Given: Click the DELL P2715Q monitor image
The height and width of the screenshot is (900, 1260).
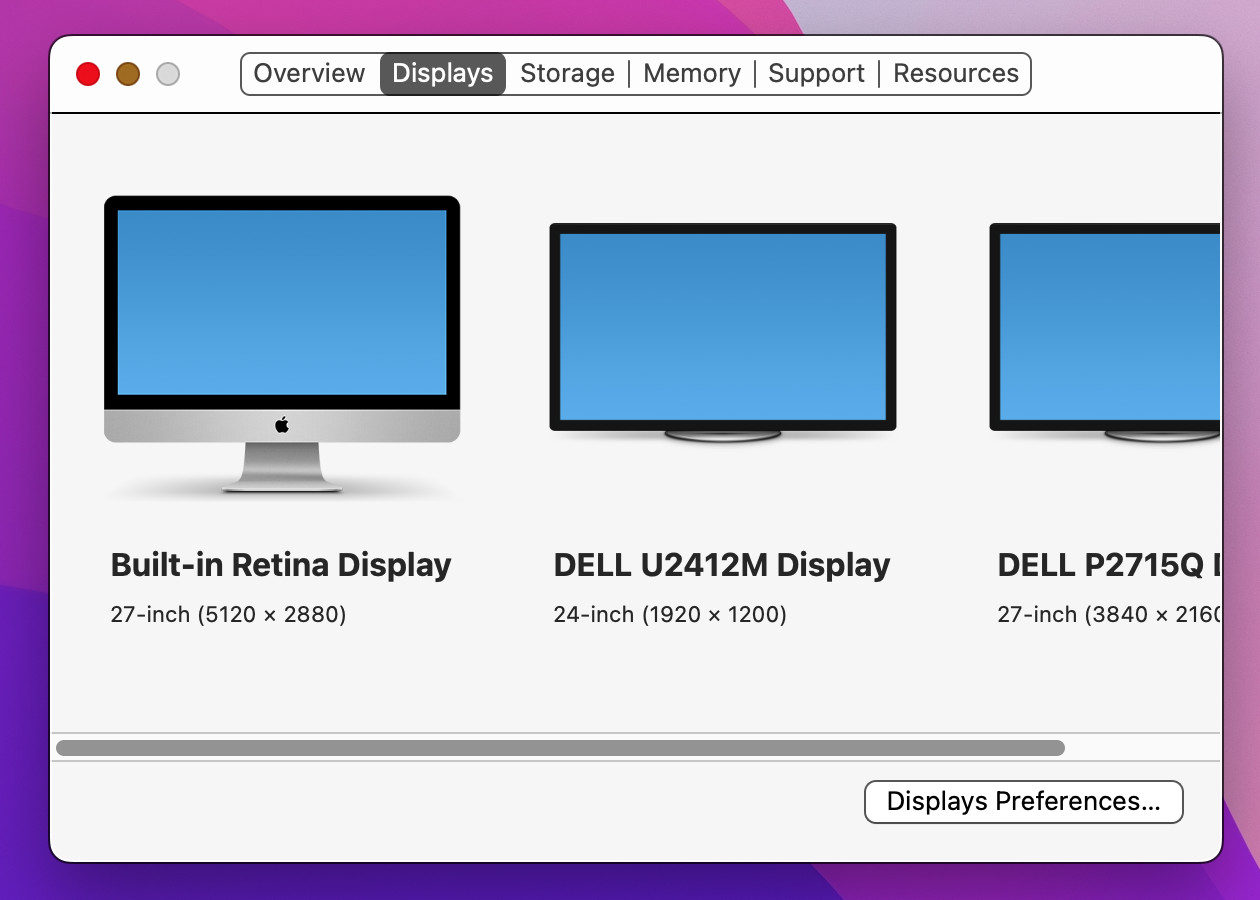Looking at the screenshot, I should [1105, 332].
